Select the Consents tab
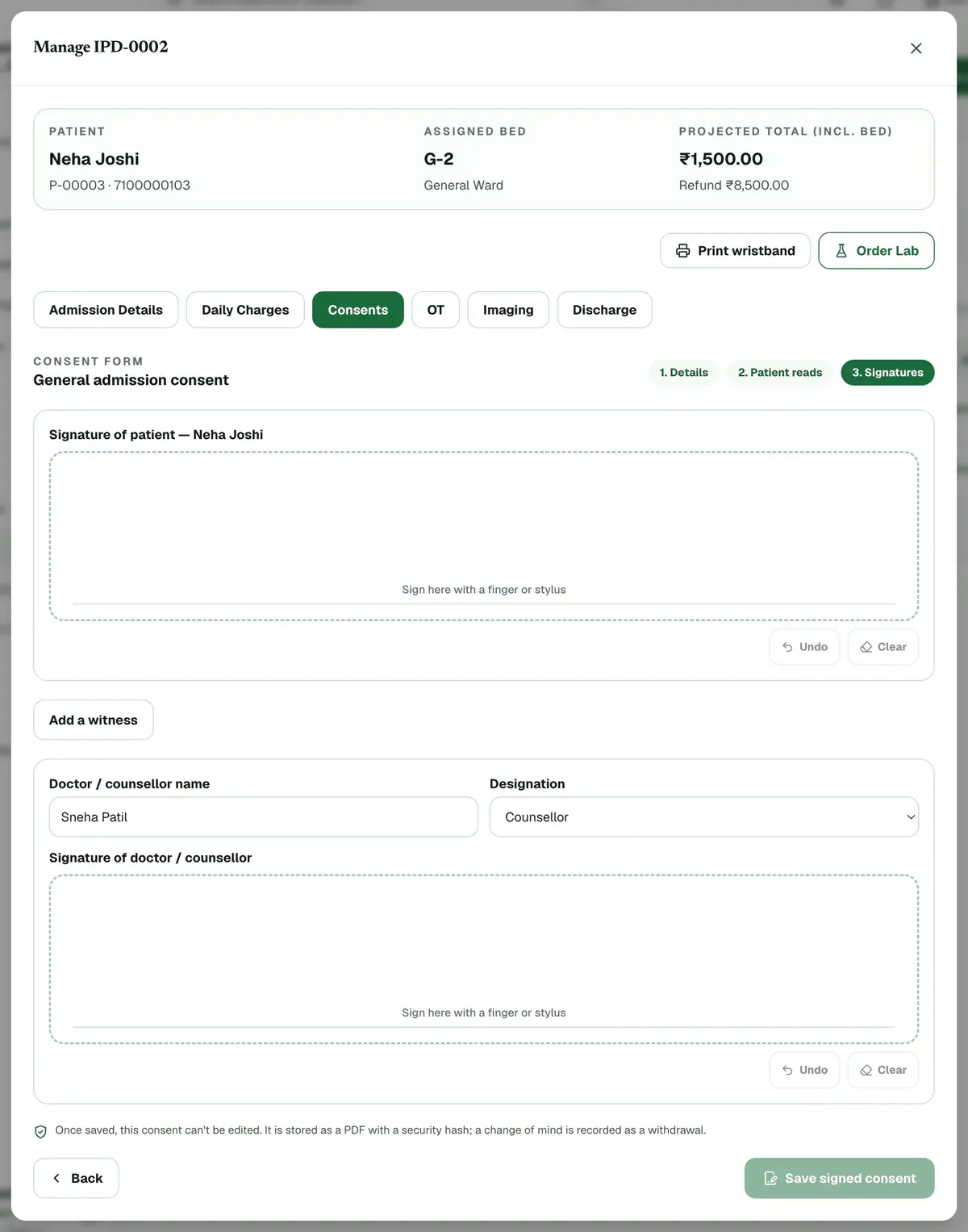 [x=358, y=310]
